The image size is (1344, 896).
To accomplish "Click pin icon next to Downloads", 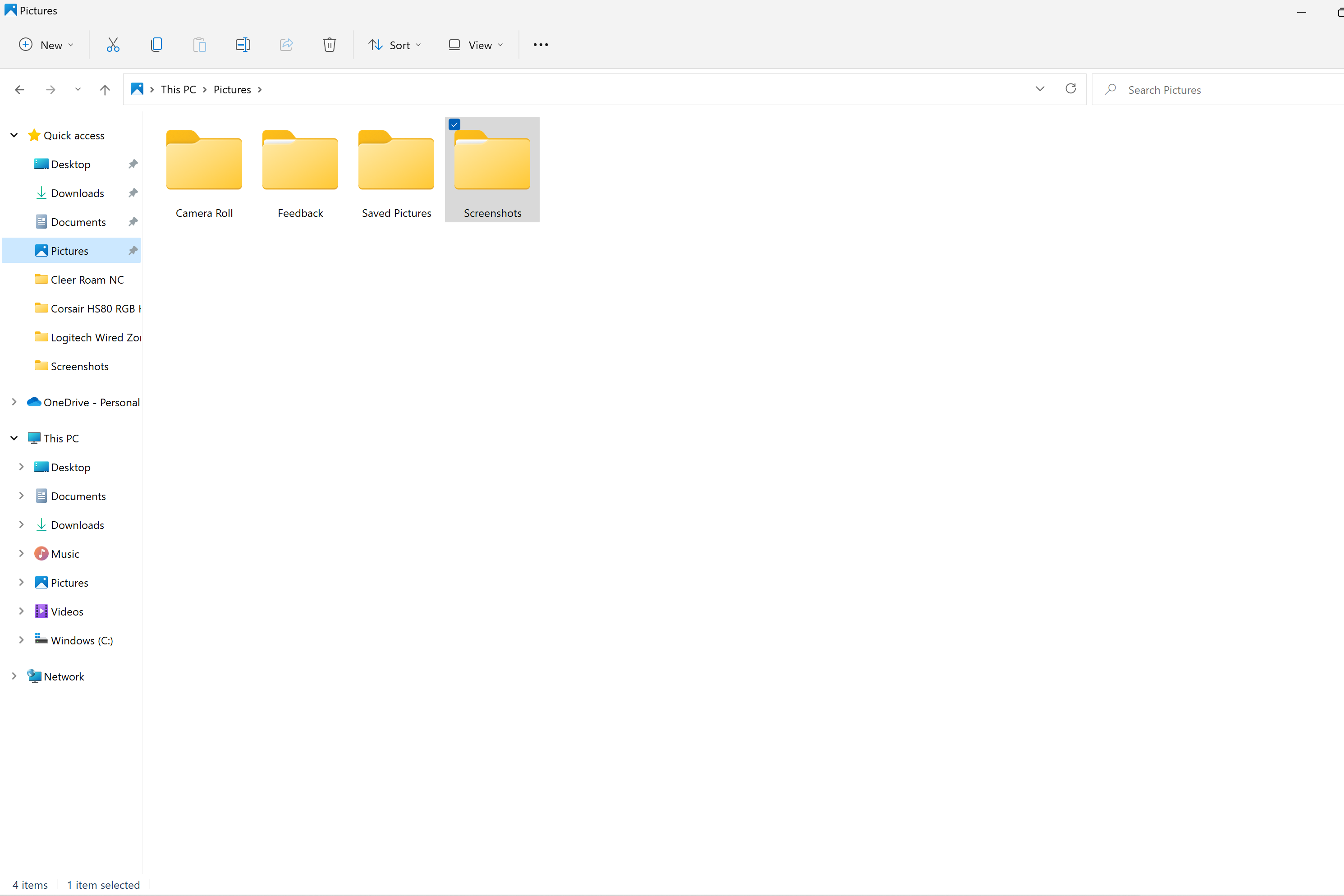I will pyautogui.click(x=133, y=193).
